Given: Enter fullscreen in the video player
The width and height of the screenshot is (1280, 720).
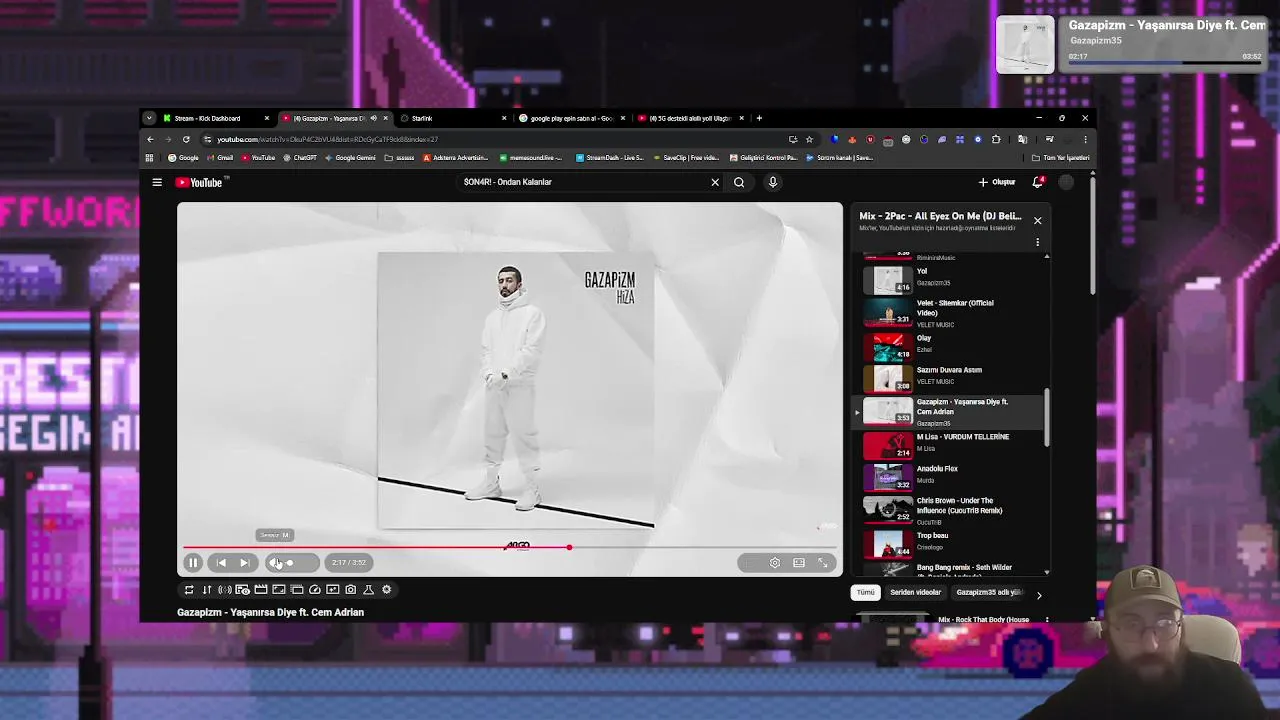Looking at the screenshot, I should click(823, 563).
